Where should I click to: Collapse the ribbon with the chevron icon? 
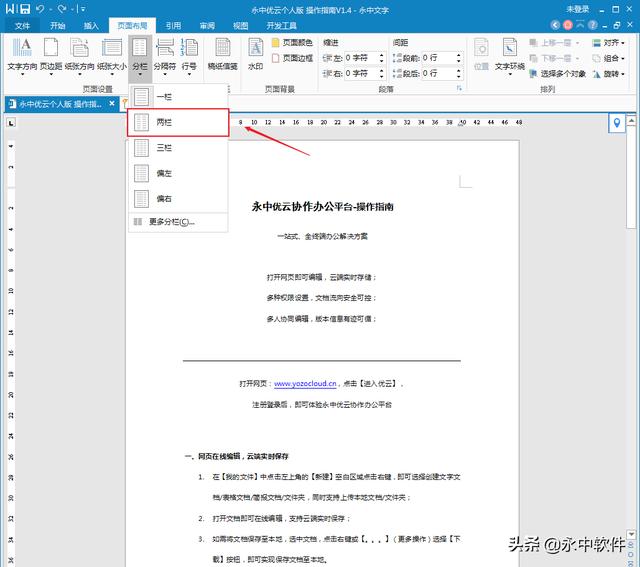(x=580, y=24)
